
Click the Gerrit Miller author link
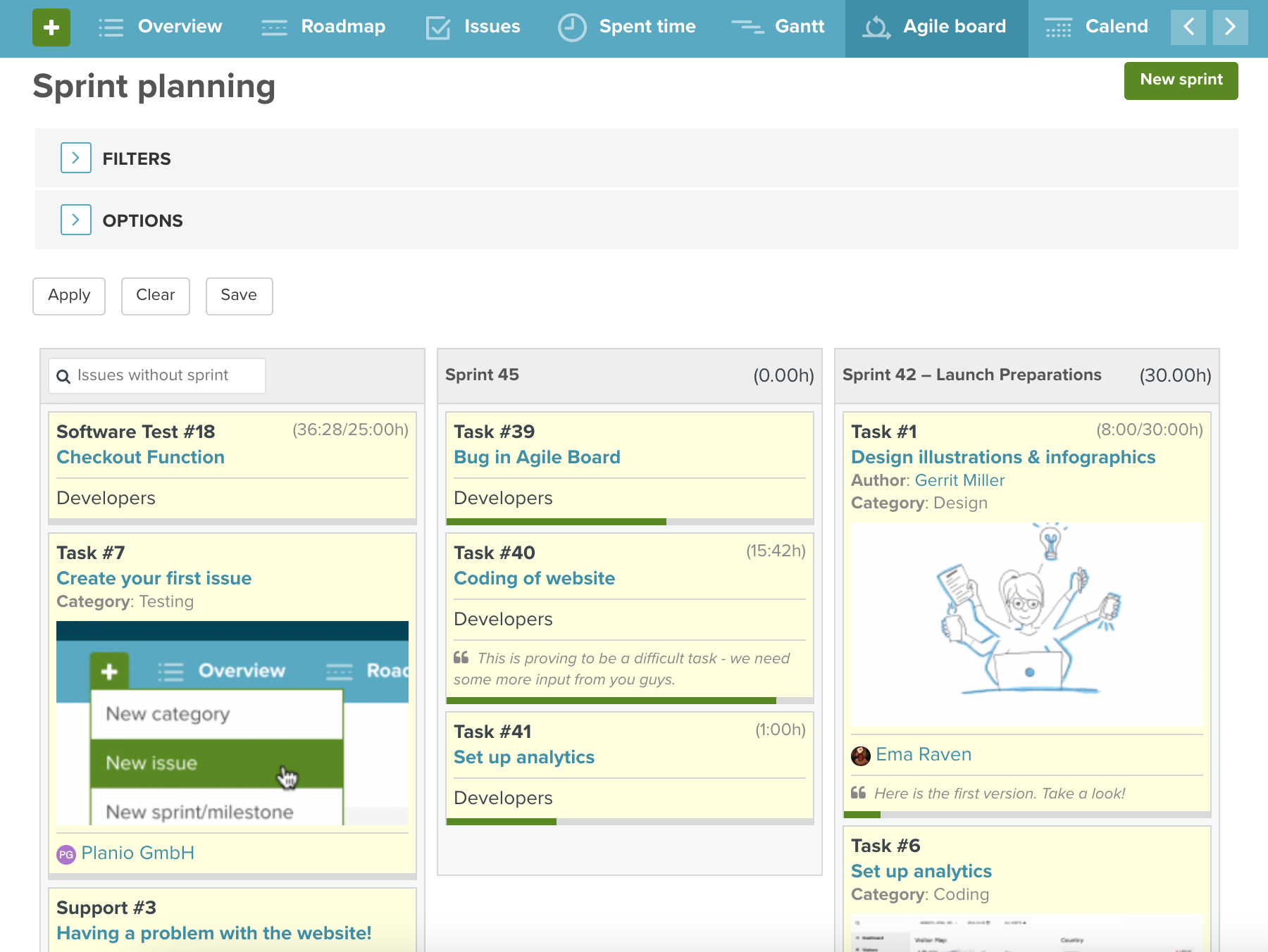(x=960, y=480)
